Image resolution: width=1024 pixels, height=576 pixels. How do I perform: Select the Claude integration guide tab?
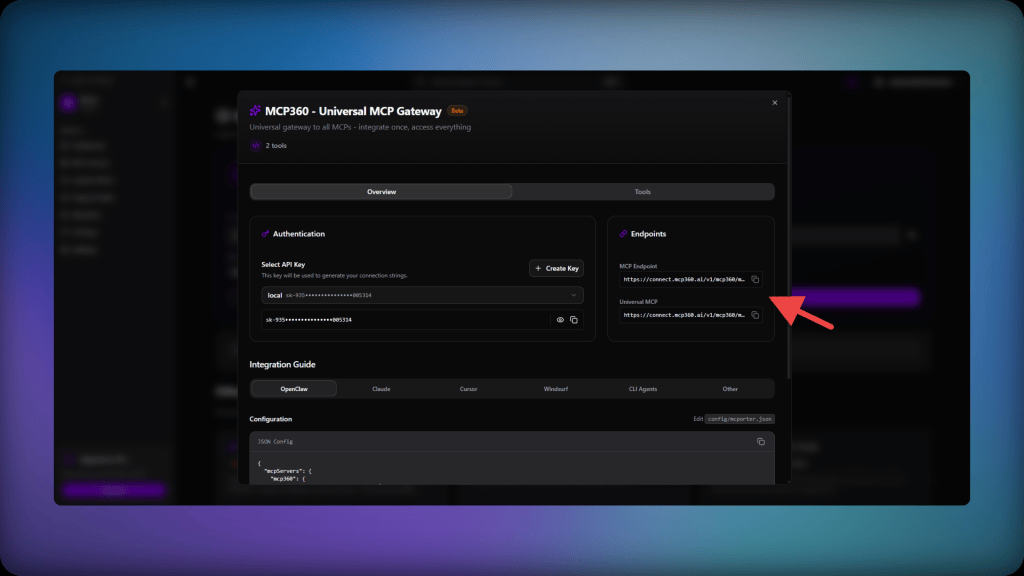point(381,389)
